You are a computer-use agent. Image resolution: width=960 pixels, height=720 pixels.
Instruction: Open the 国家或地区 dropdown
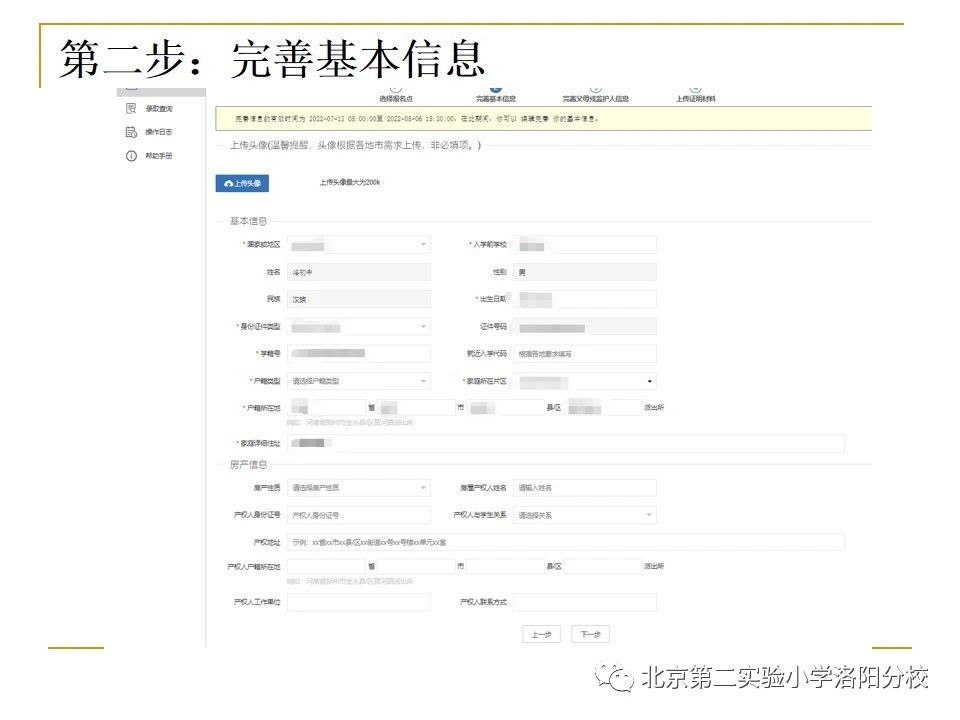(360, 244)
